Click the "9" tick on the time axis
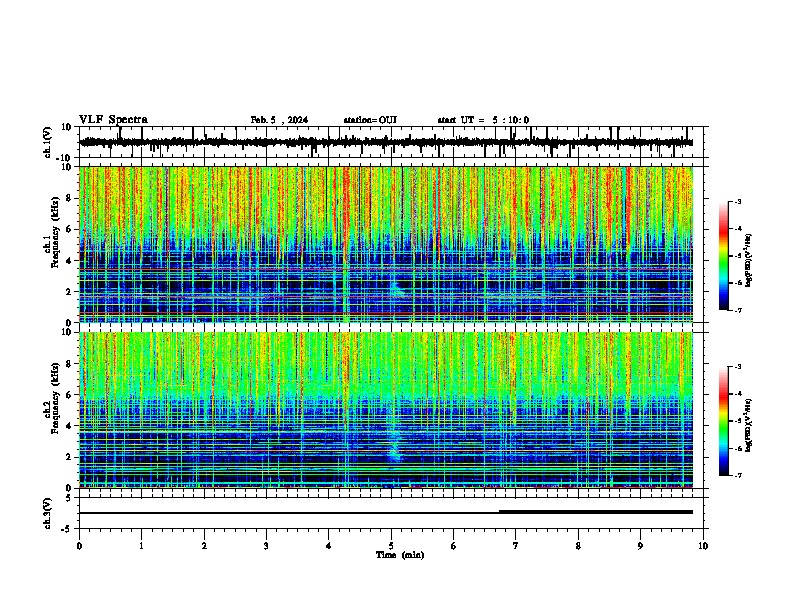Screen dimensions: 792x612 click(640, 546)
